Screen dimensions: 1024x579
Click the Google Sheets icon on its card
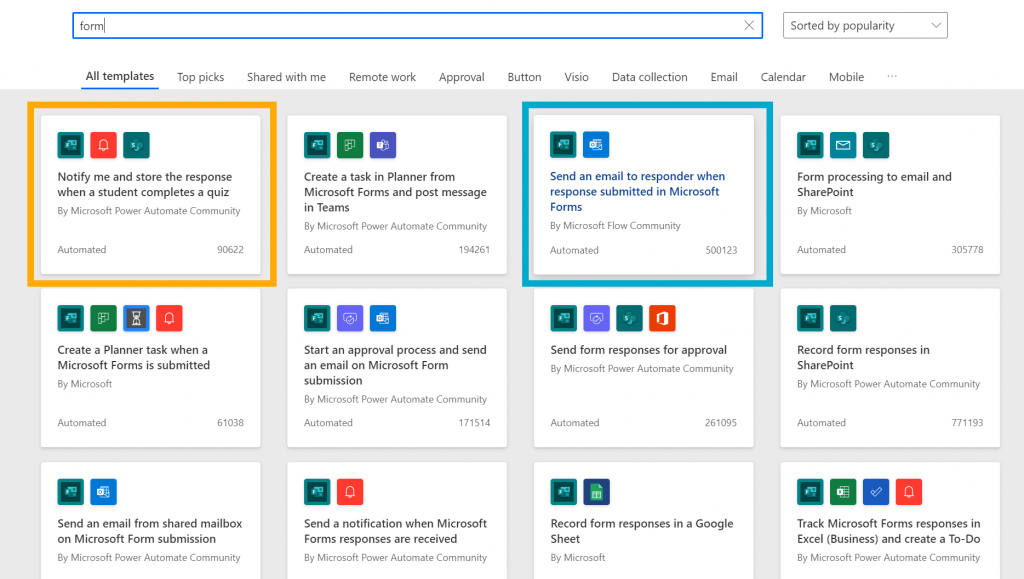click(596, 492)
